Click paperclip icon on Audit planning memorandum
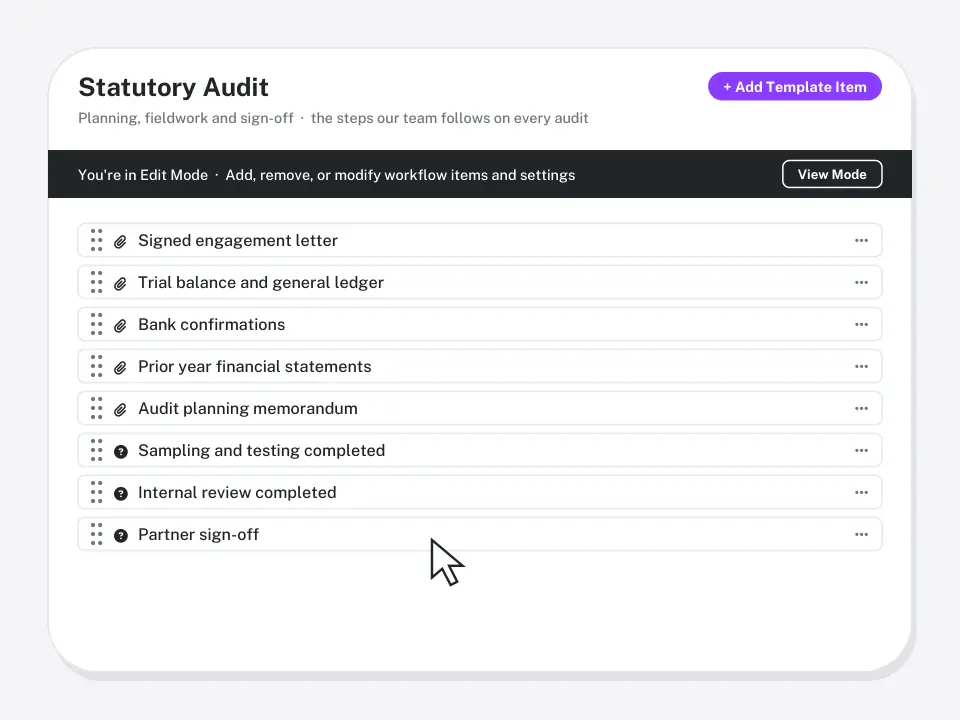This screenshot has width=960, height=720. point(121,410)
